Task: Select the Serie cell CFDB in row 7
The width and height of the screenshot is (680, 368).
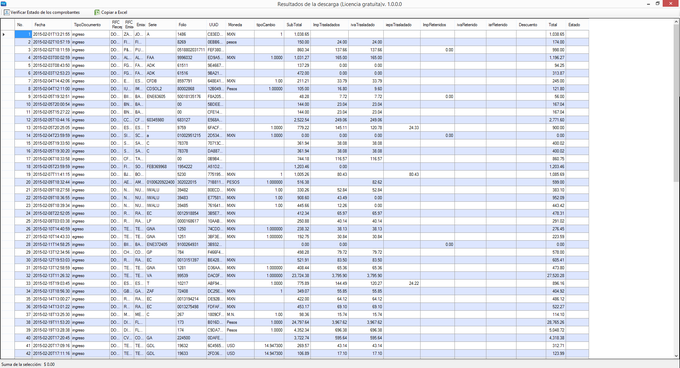Action: 161,81
